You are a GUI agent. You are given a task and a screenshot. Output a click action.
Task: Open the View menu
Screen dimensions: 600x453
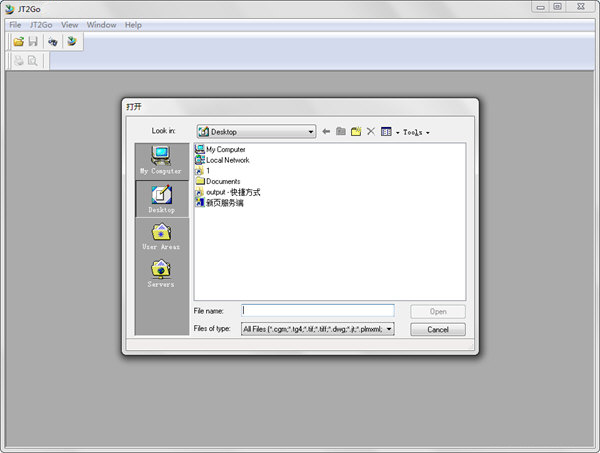click(x=69, y=24)
